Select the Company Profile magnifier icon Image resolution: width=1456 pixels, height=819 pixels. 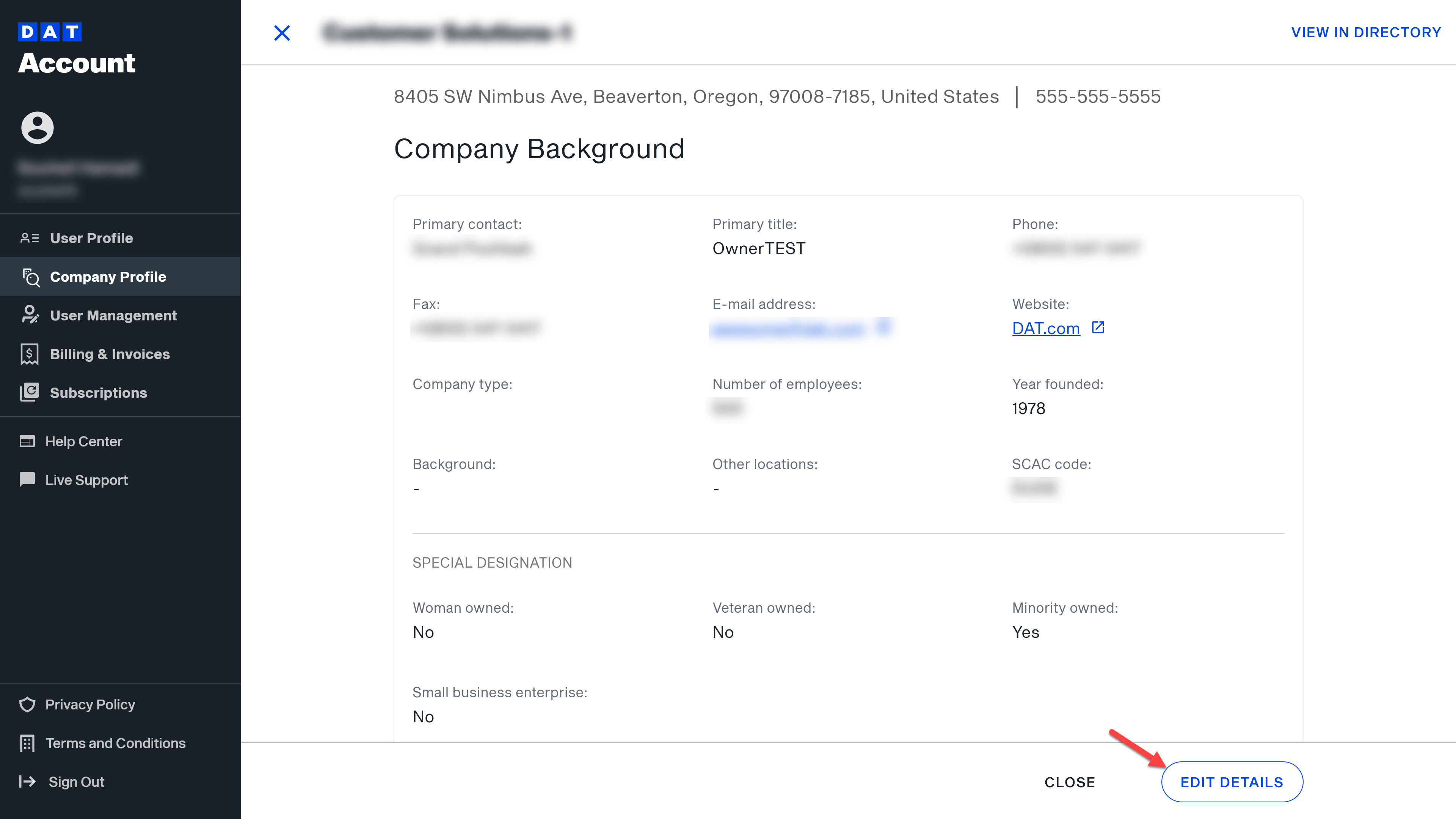coord(30,277)
